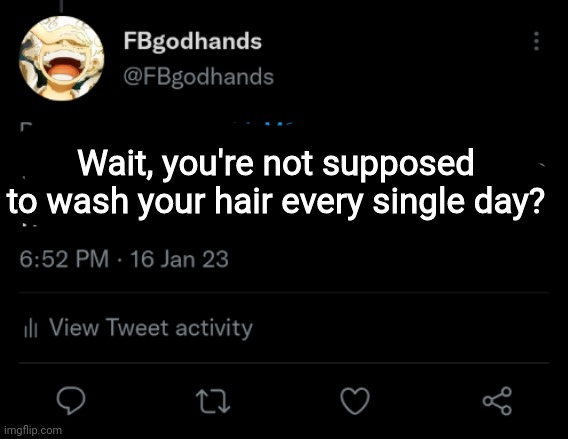Open the share icon for this tweet
The image size is (568, 439).
[497, 401]
